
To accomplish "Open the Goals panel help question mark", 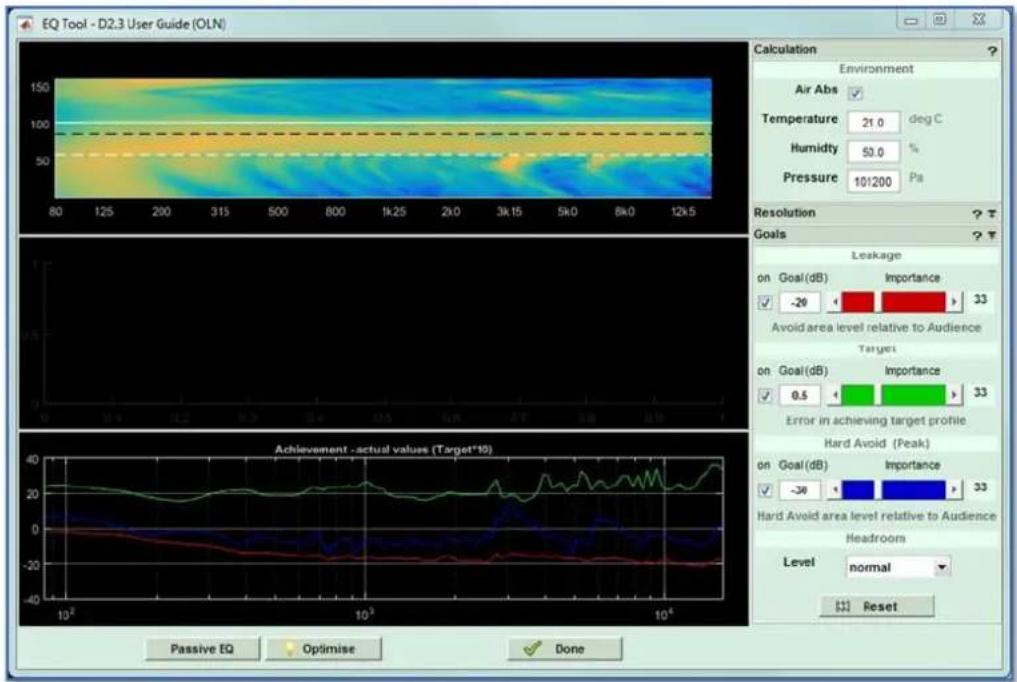I will [x=977, y=236].
